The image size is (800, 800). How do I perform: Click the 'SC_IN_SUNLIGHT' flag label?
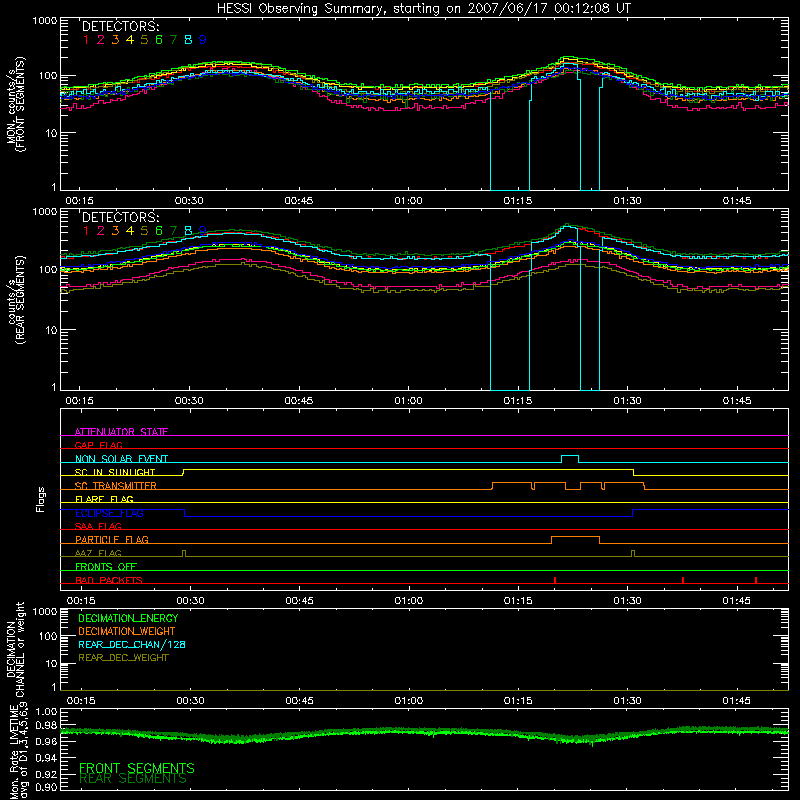tap(115, 472)
